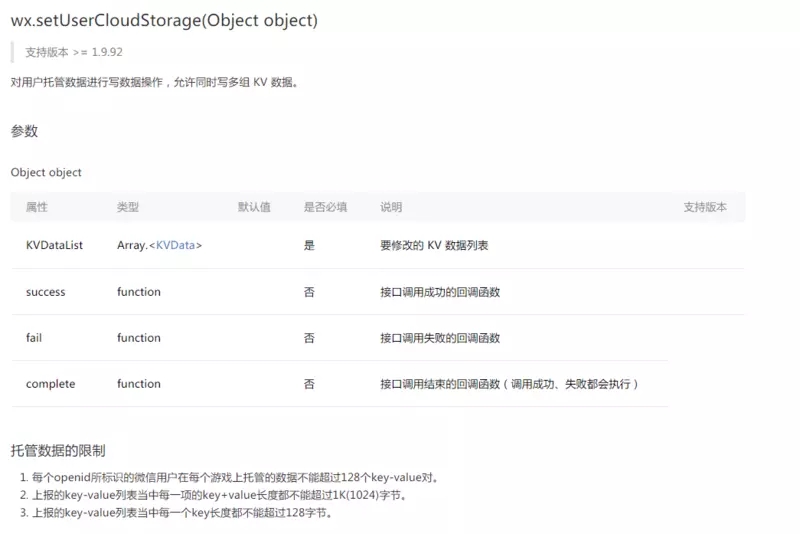
Task: Click the 说明 column header
Action: (391, 207)
